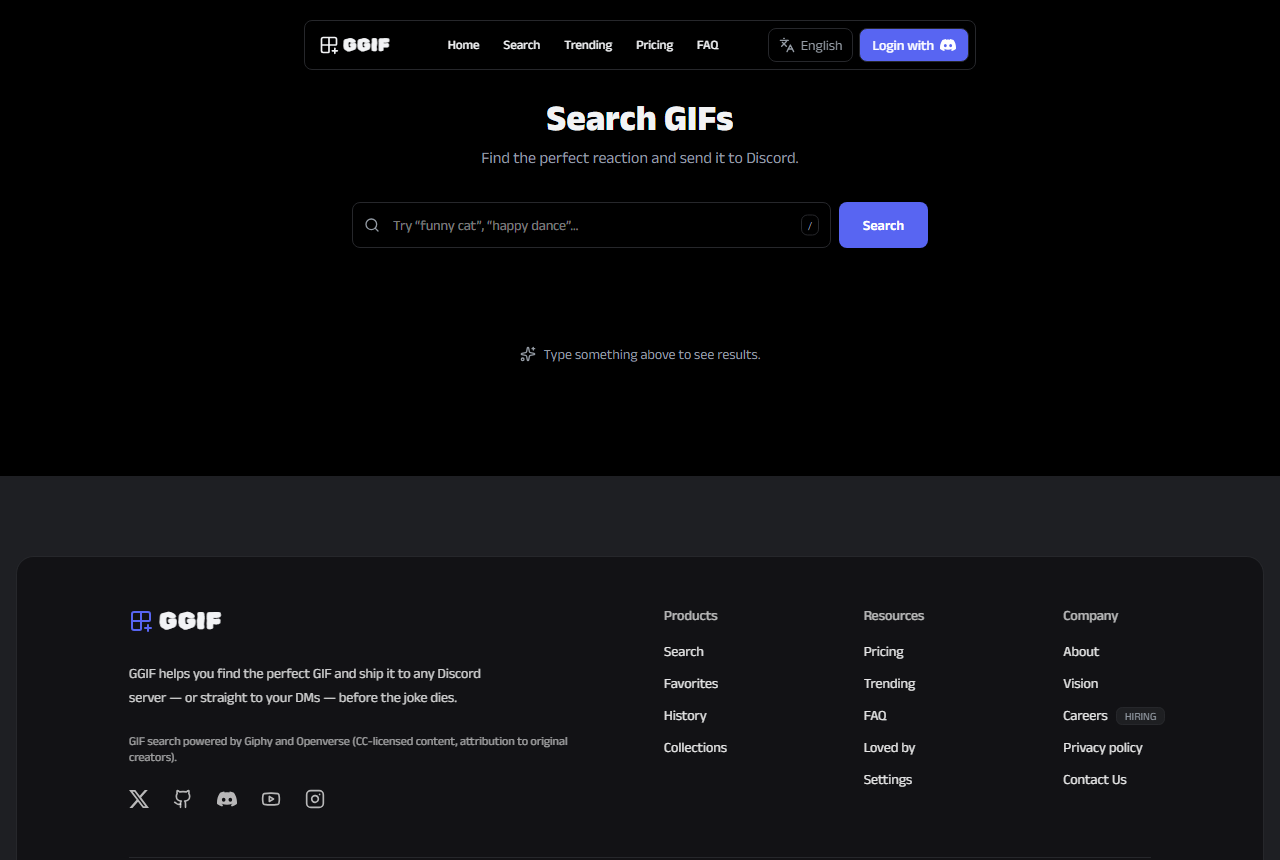
Task: Open the Collections footer link
Action: click(695, 748)
